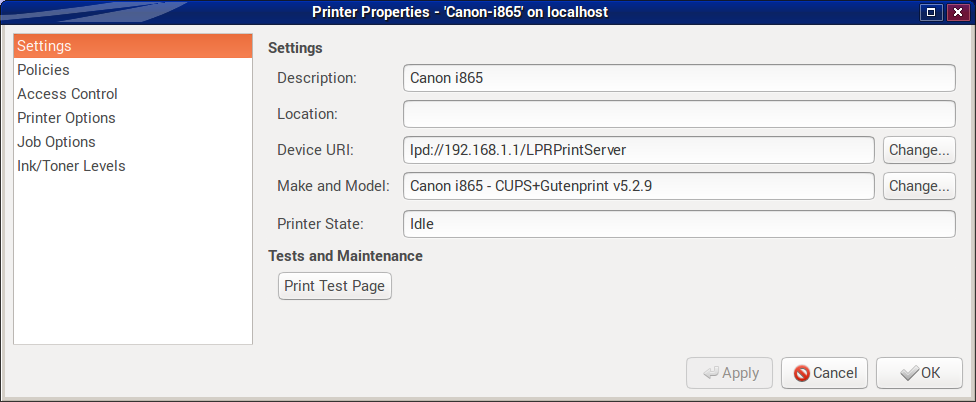This screenshot has width=976, height=402.
Task: Open Job Options in the sidebar
Action: [x=132, y=142]
